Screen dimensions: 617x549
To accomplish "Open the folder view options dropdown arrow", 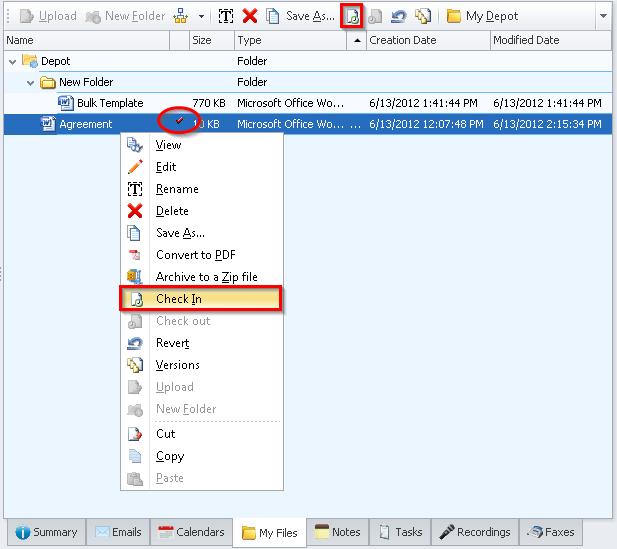I will pos(201,16).
